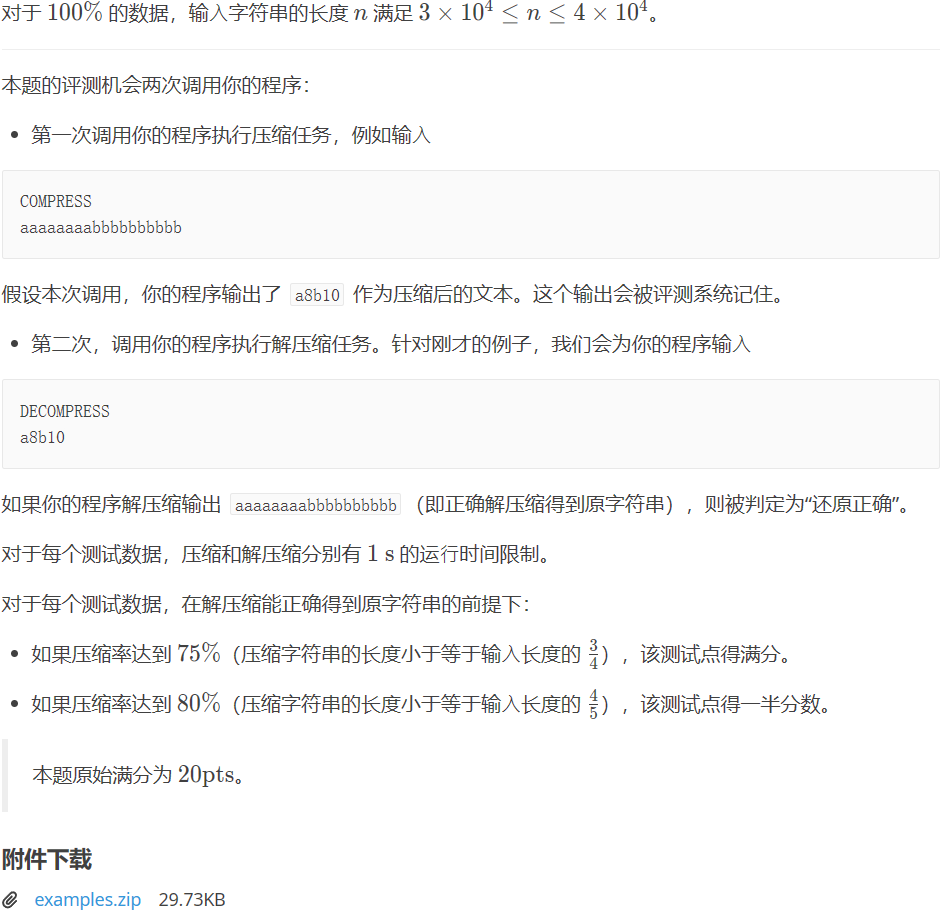Click the 3/4 fraction formula

click(x=593, y=654)
